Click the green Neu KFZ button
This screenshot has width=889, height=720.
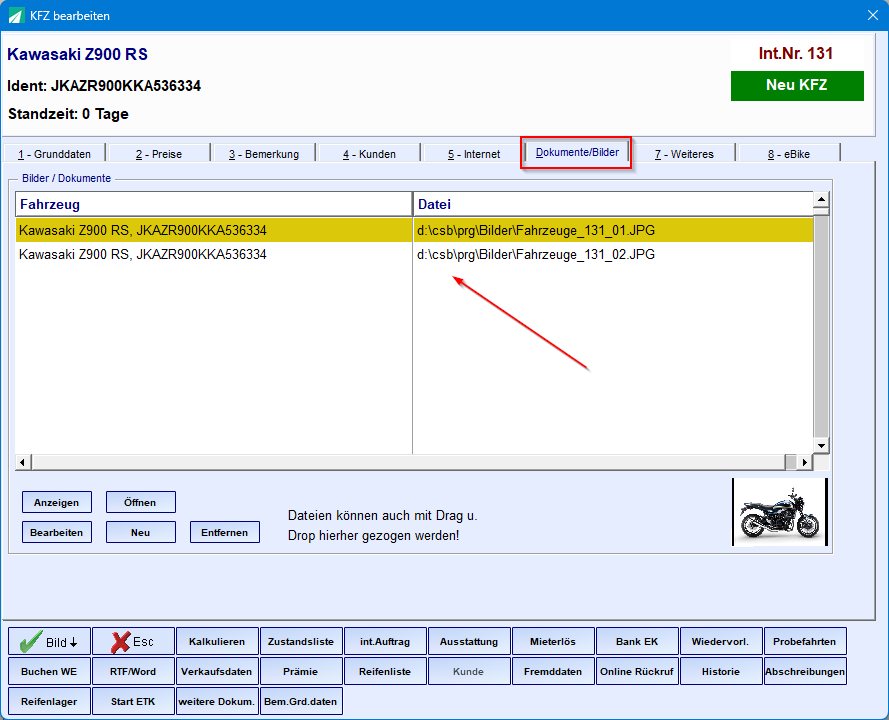click(x=797, y=86)
